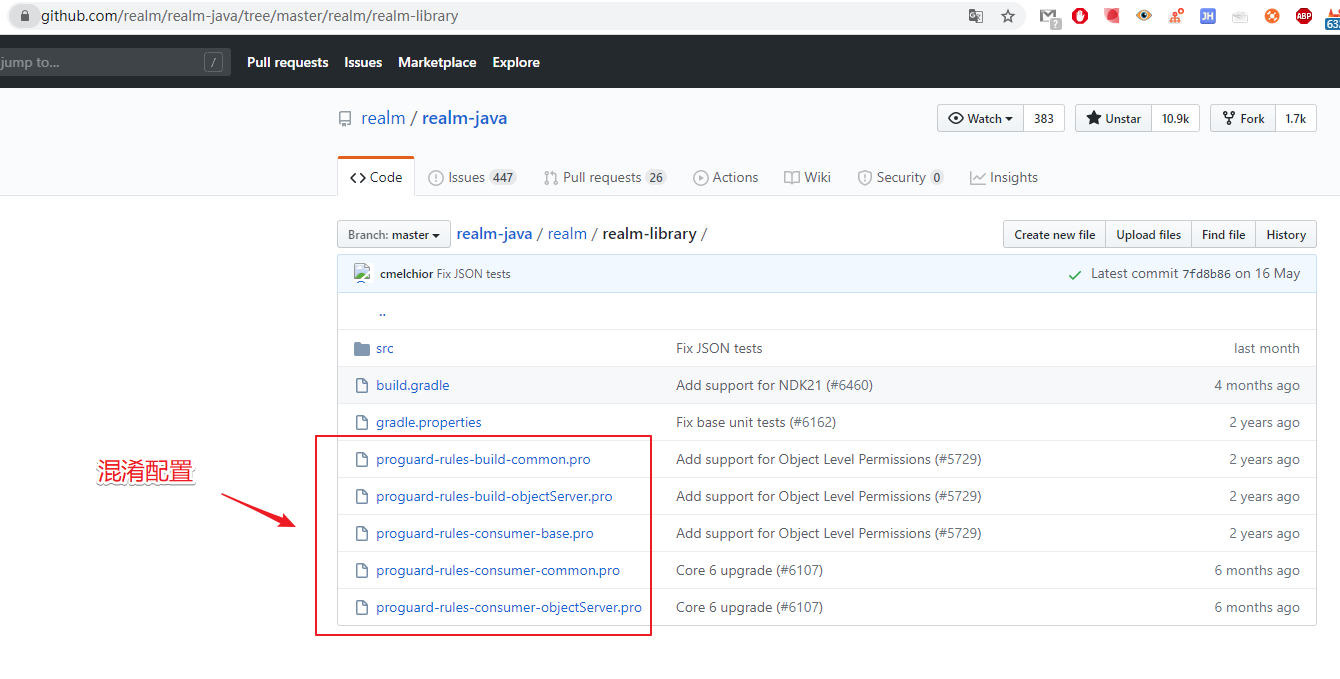Click cmelchior's avatar image
The height and width of the screenshot is (679, 1340).
[x=362, y=273]
